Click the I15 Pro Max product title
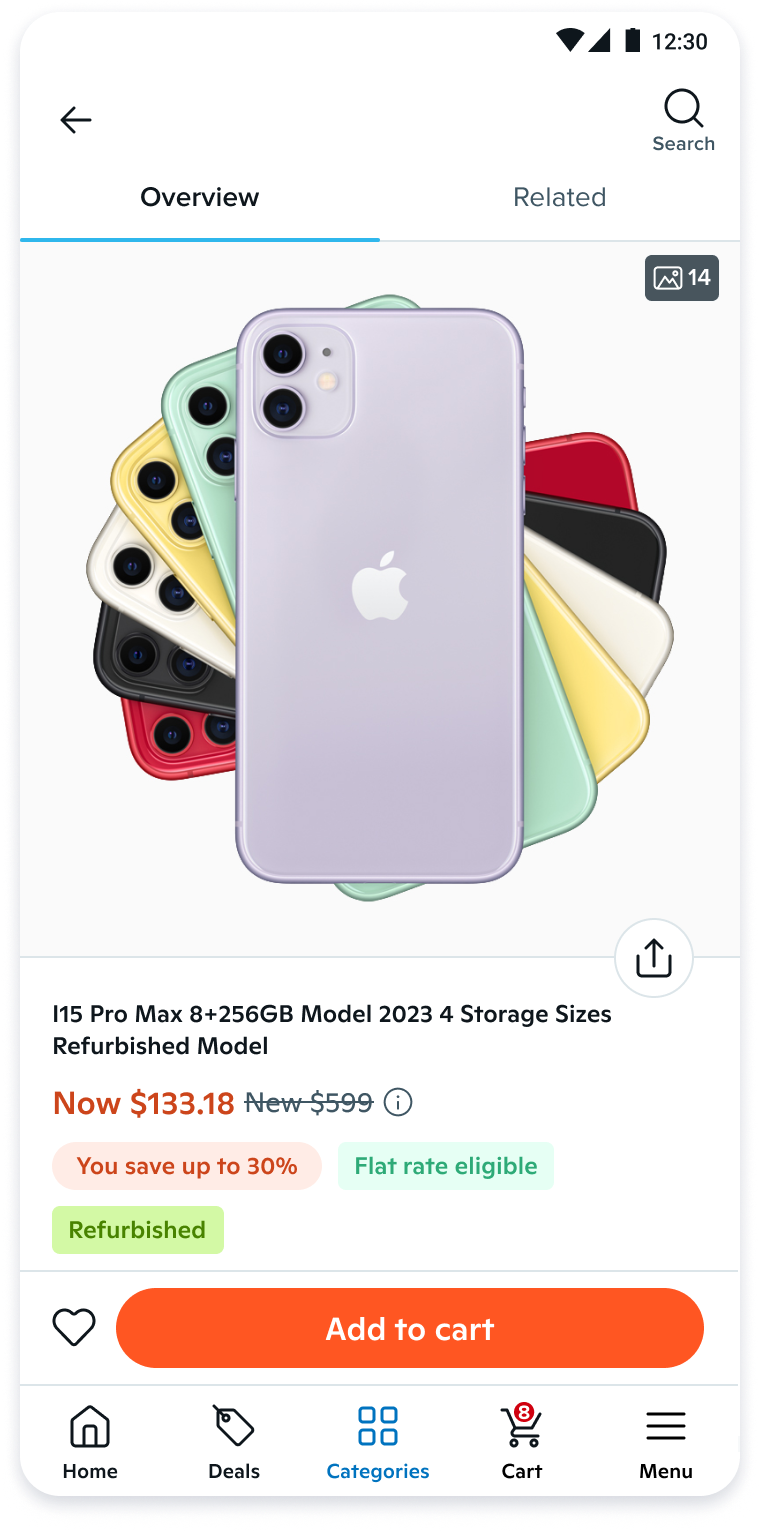The image size is (760, 1532). click(x=332, y=1030)
